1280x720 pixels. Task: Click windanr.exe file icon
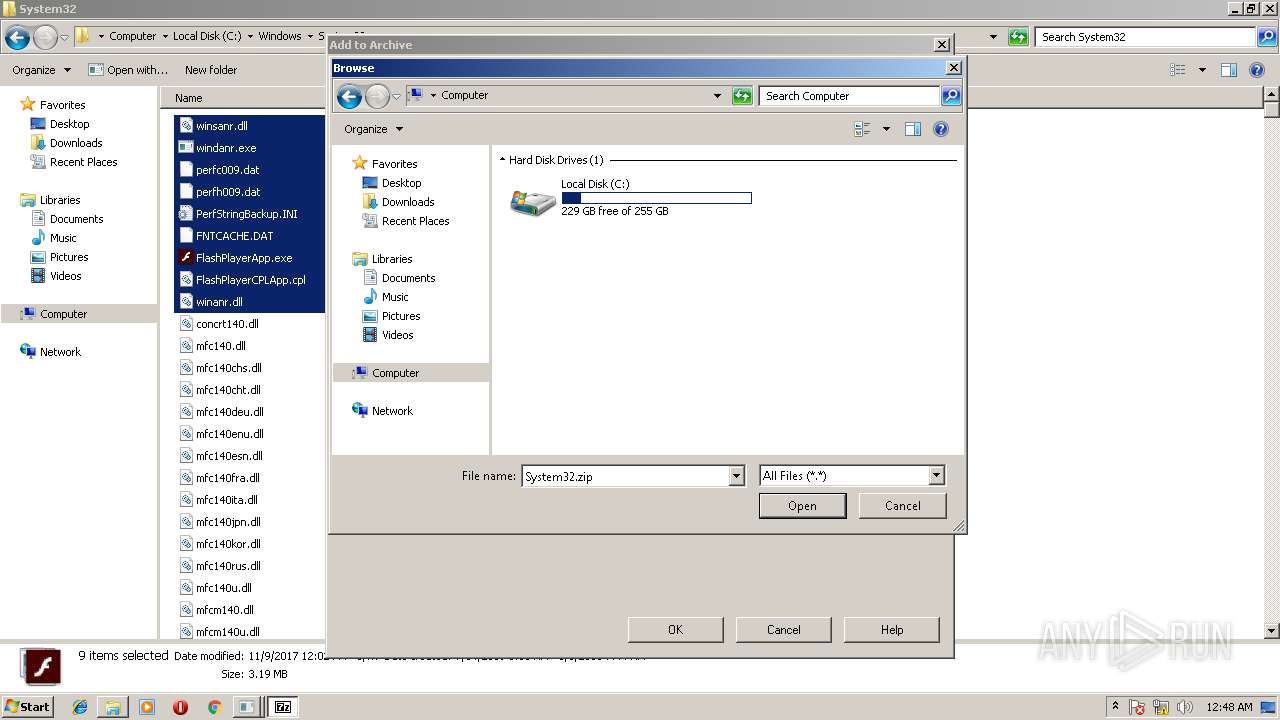[x=185, y=148]
